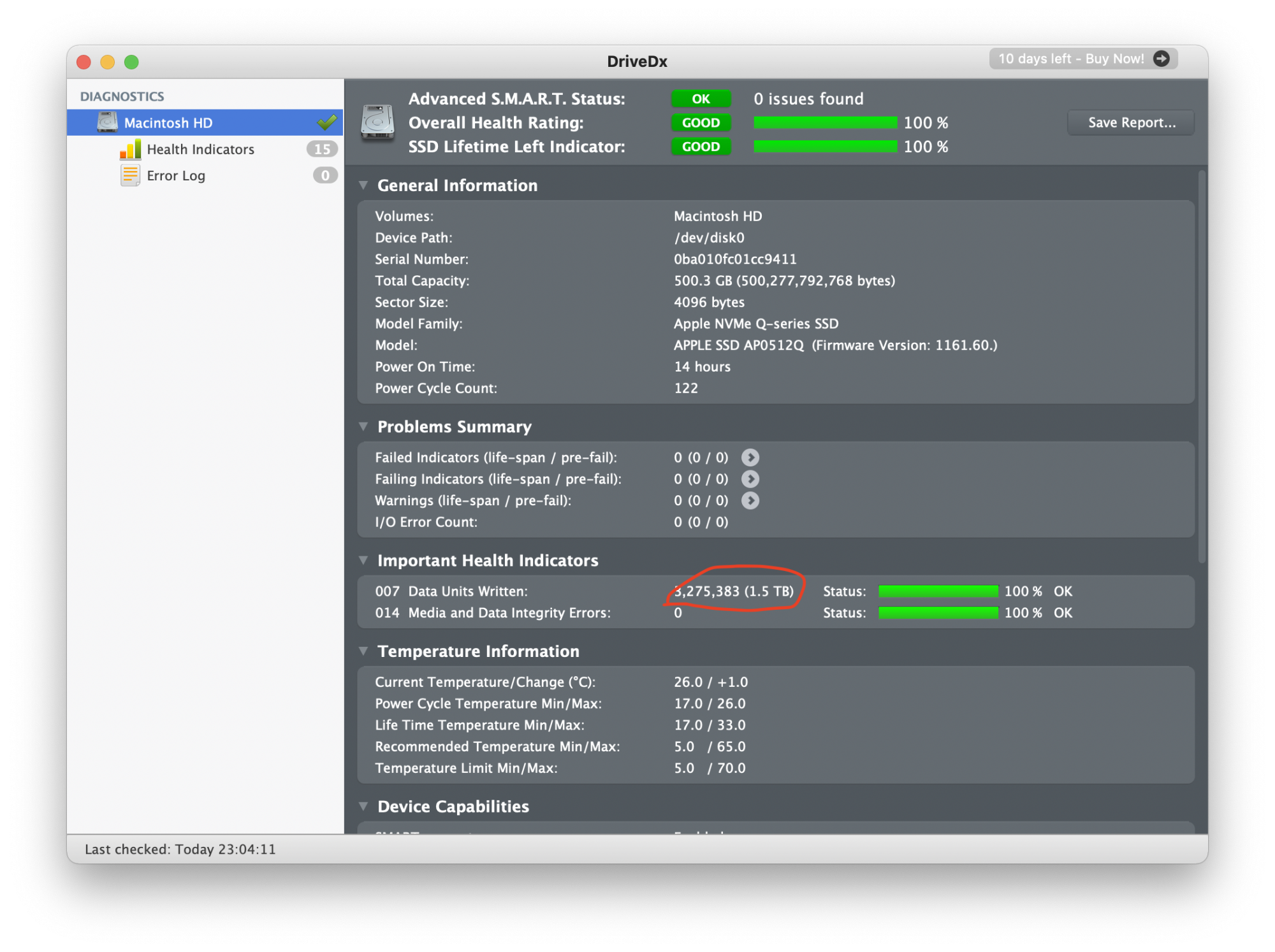Collapse the Important Health Indicators section

tap(363, 560)
